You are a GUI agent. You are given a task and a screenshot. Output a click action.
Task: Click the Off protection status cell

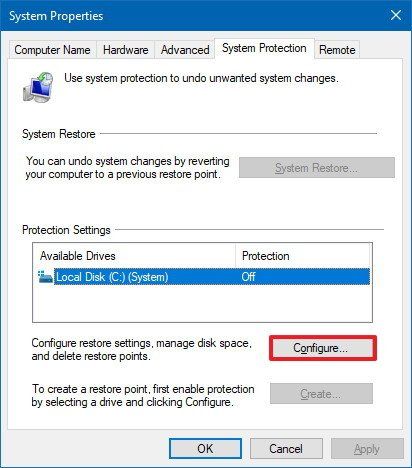click(x=249, y=277)
